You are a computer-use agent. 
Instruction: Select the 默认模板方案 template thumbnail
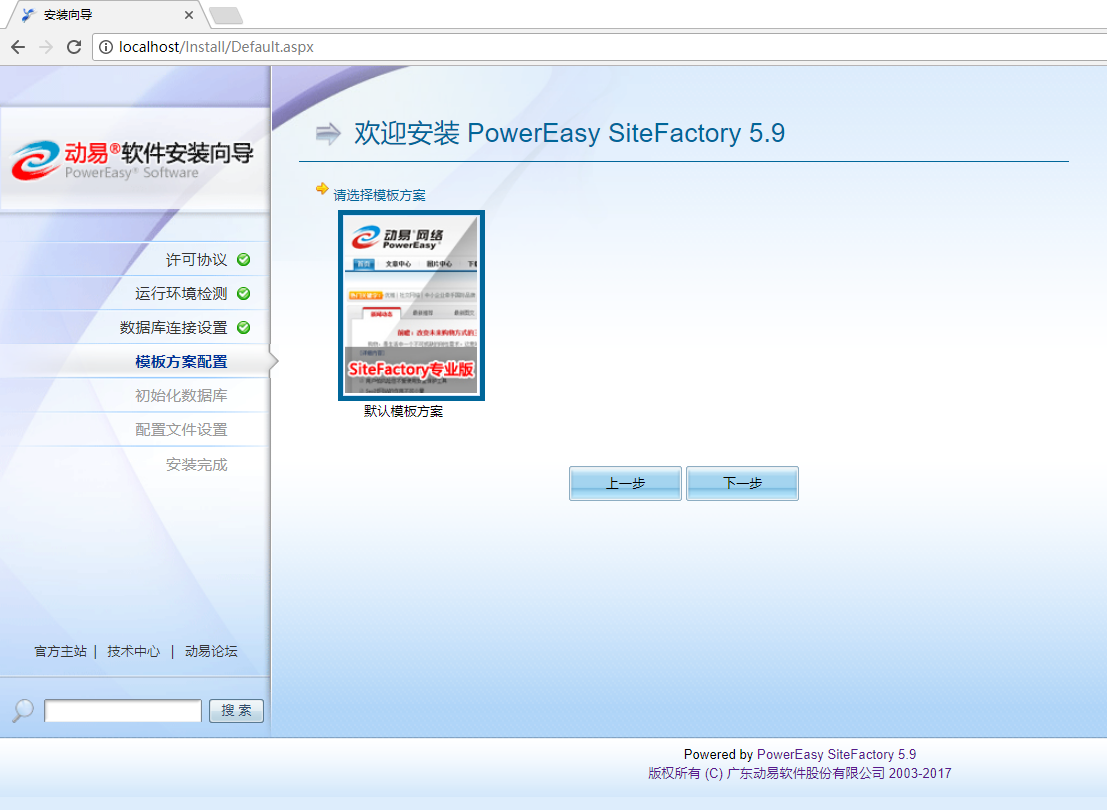coord(411,306)
